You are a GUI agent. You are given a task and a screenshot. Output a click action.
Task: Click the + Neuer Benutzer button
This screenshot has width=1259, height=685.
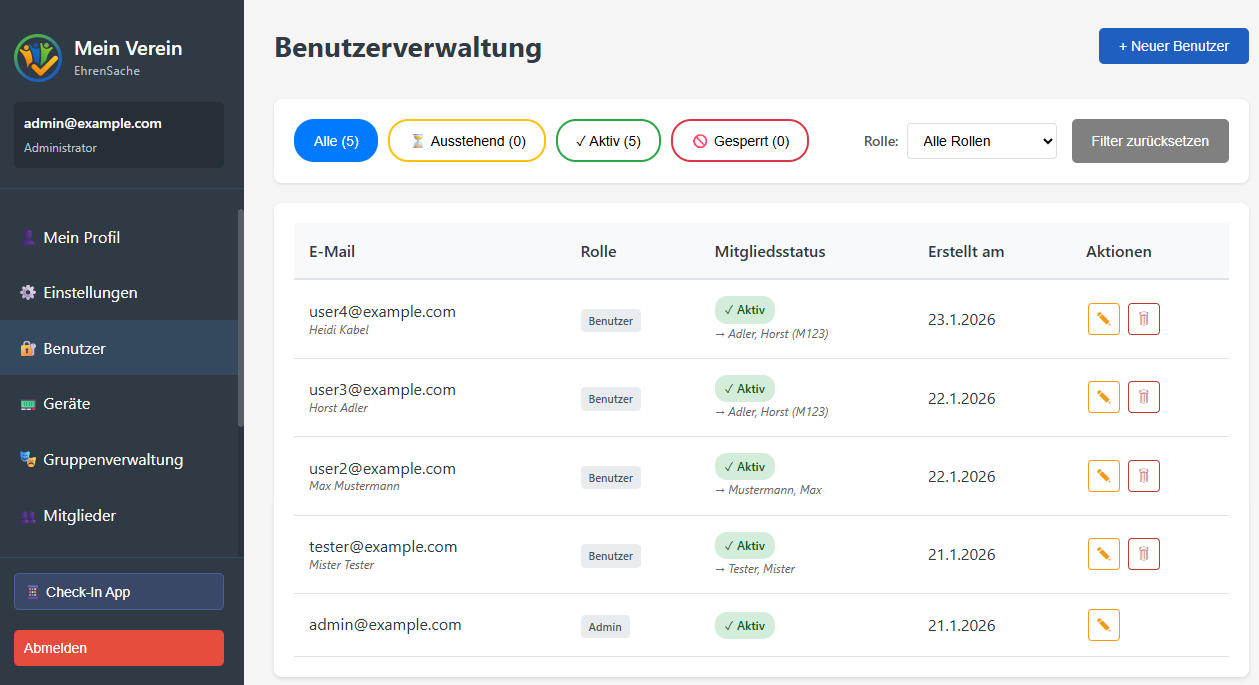tap(1173, 46)
